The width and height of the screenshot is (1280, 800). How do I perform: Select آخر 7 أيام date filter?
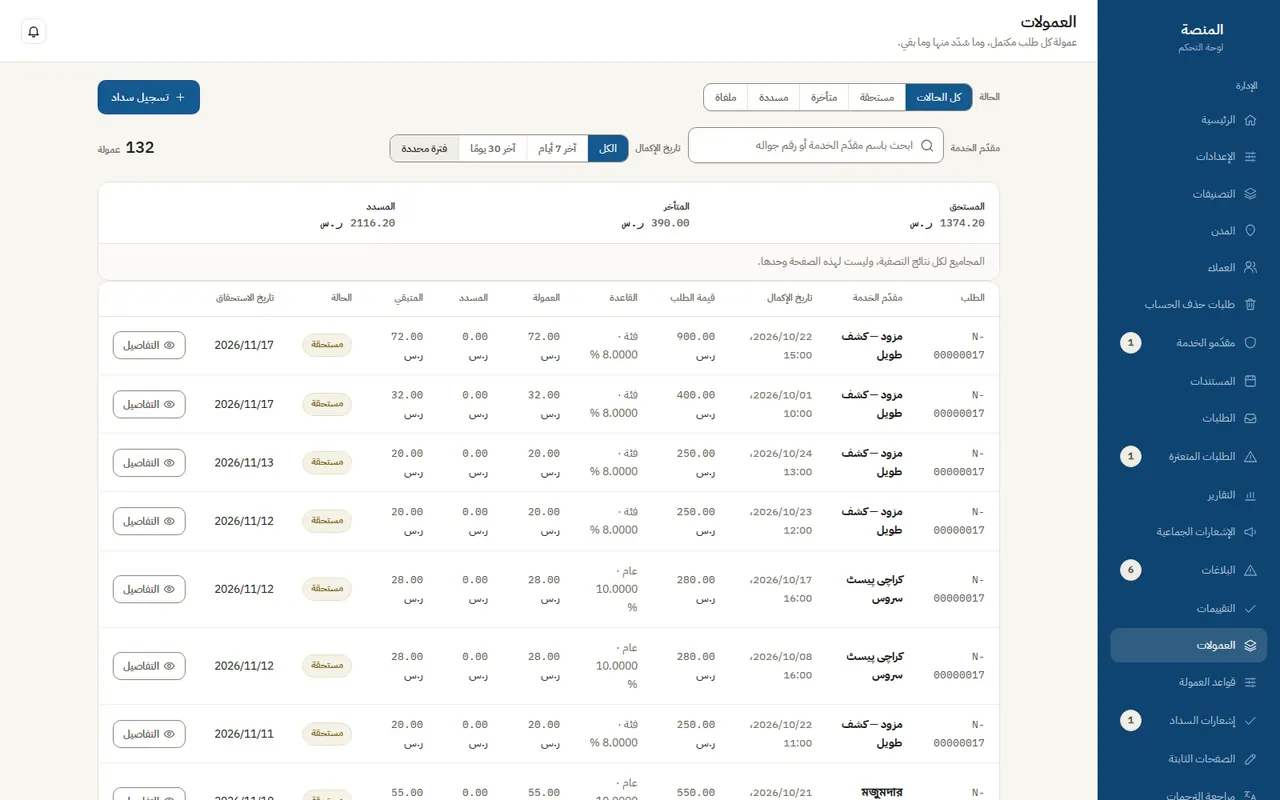pos(558,148)
